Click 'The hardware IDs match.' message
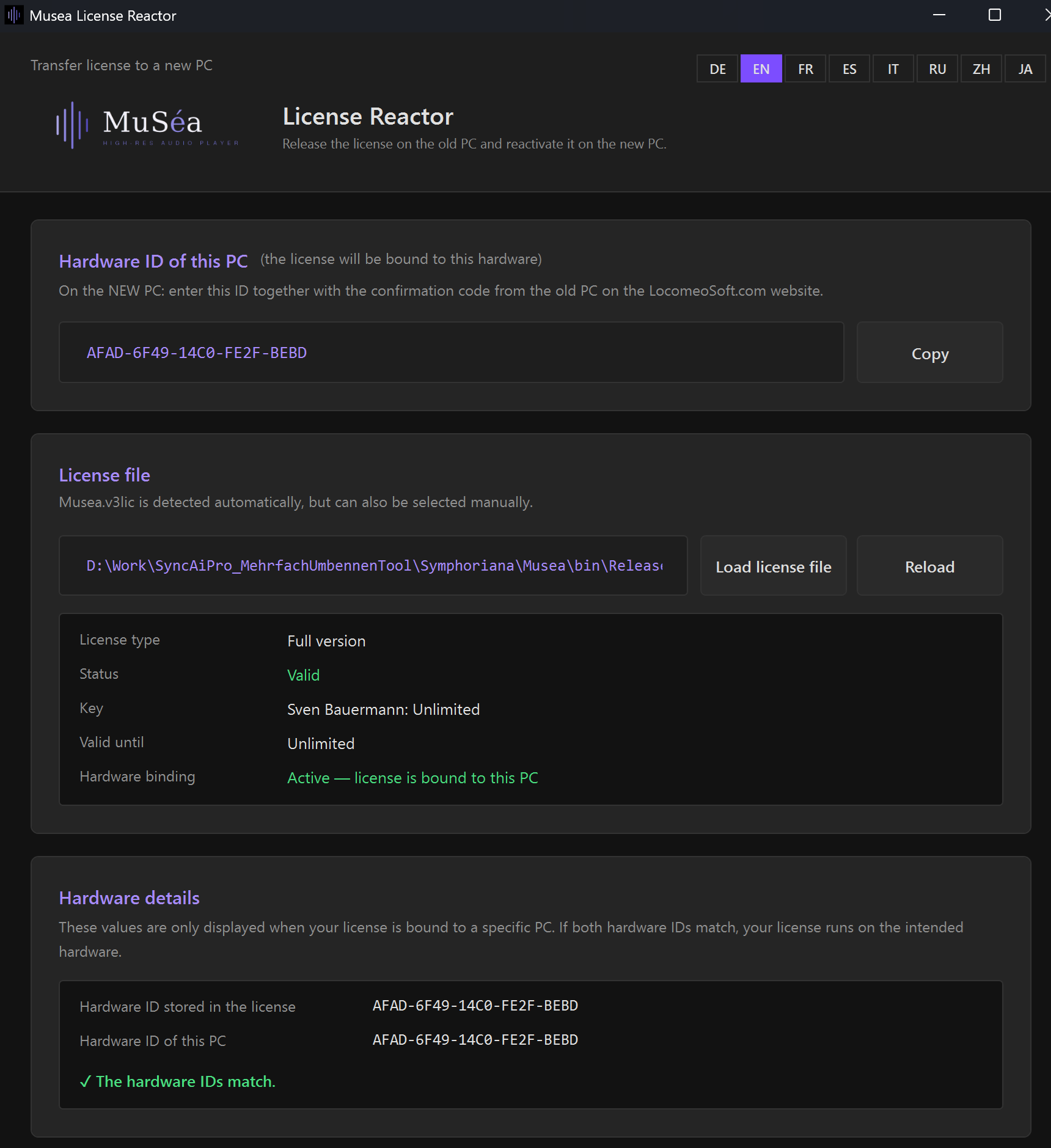1051x1148 pixels. [177, 1081]
